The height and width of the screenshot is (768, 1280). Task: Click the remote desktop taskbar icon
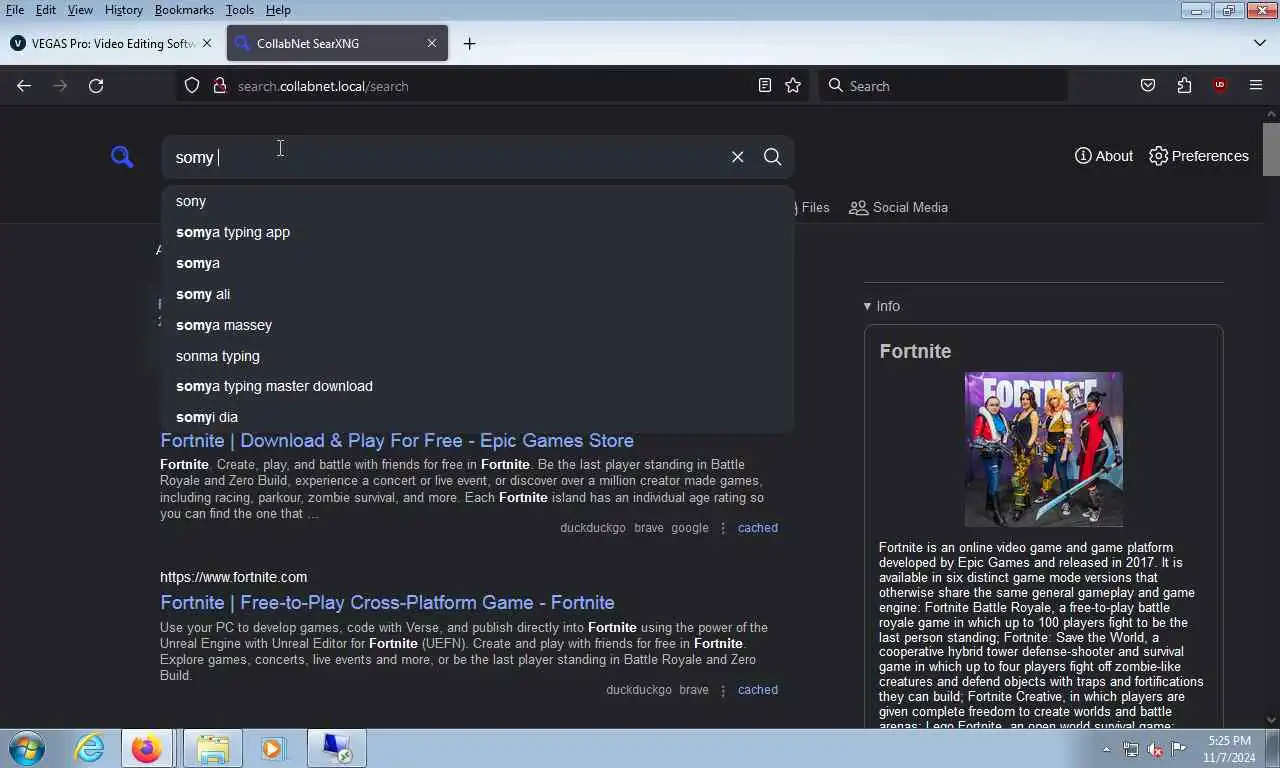pos(336,748)
